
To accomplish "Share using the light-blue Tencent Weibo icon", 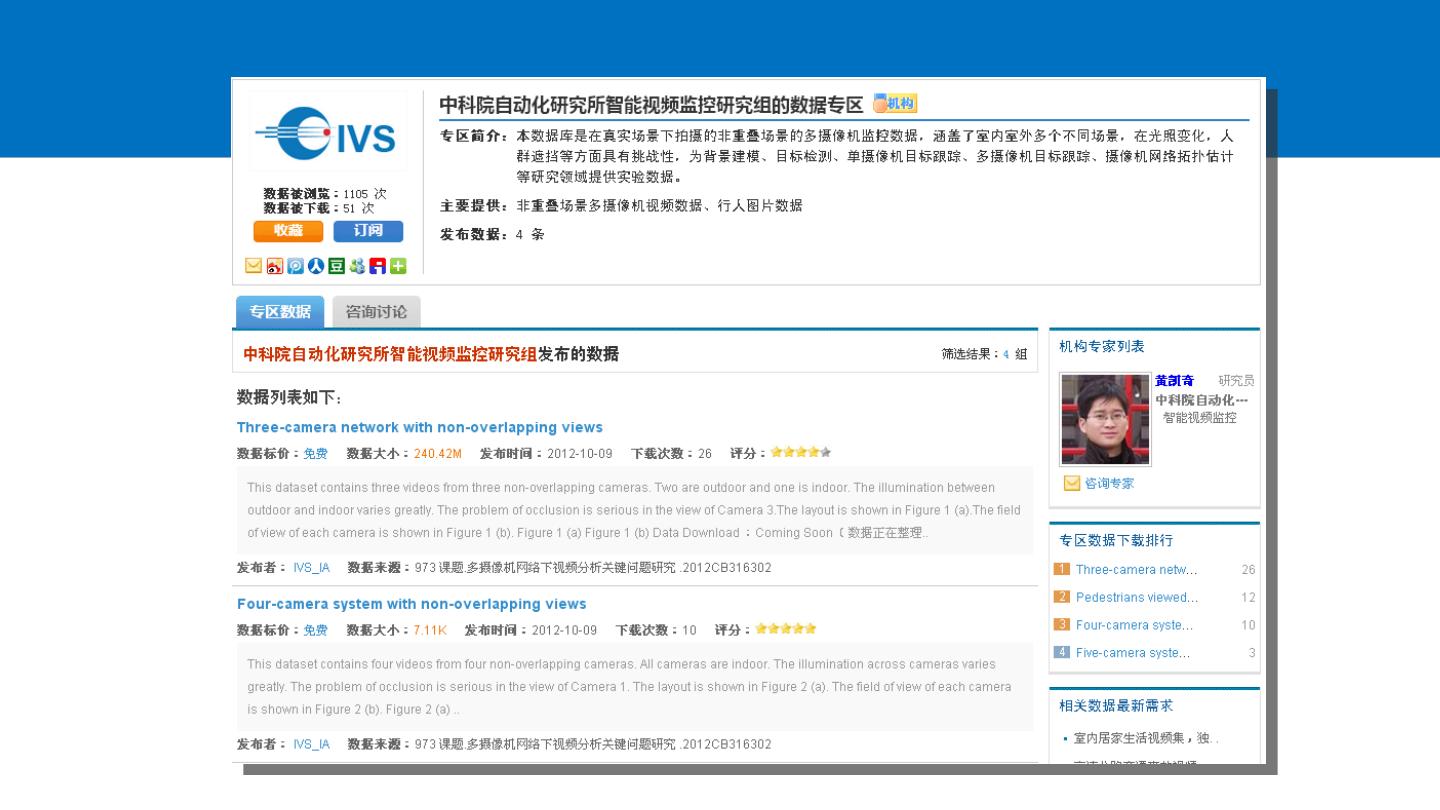I will pos(296,266).
